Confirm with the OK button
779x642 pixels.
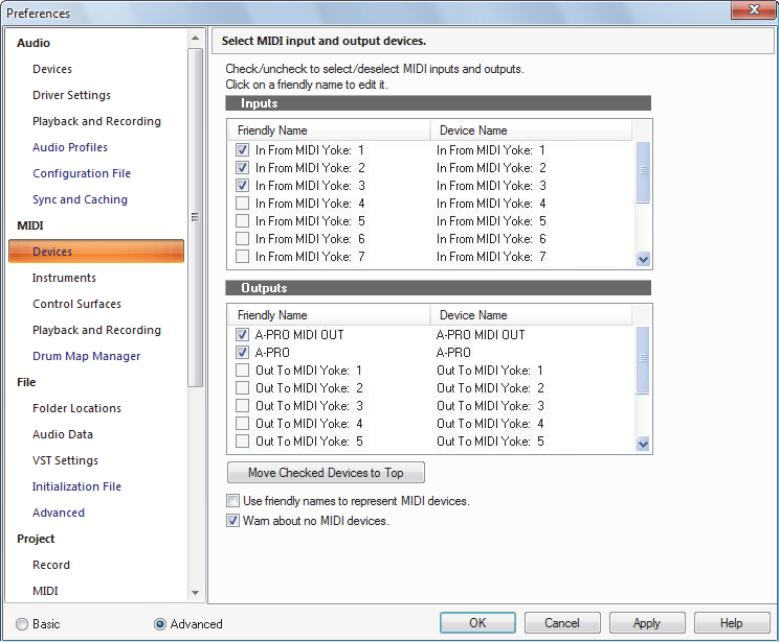[477, 623]
